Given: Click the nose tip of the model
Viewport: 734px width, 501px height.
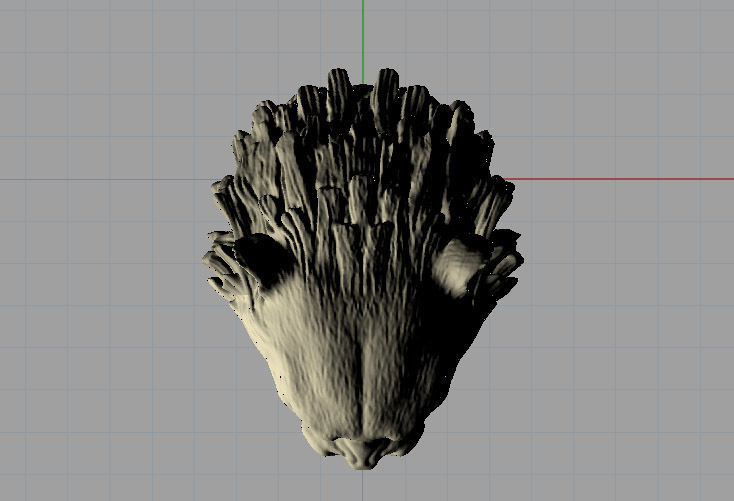Looking at the screenshot, I should (x=365, y=453).
